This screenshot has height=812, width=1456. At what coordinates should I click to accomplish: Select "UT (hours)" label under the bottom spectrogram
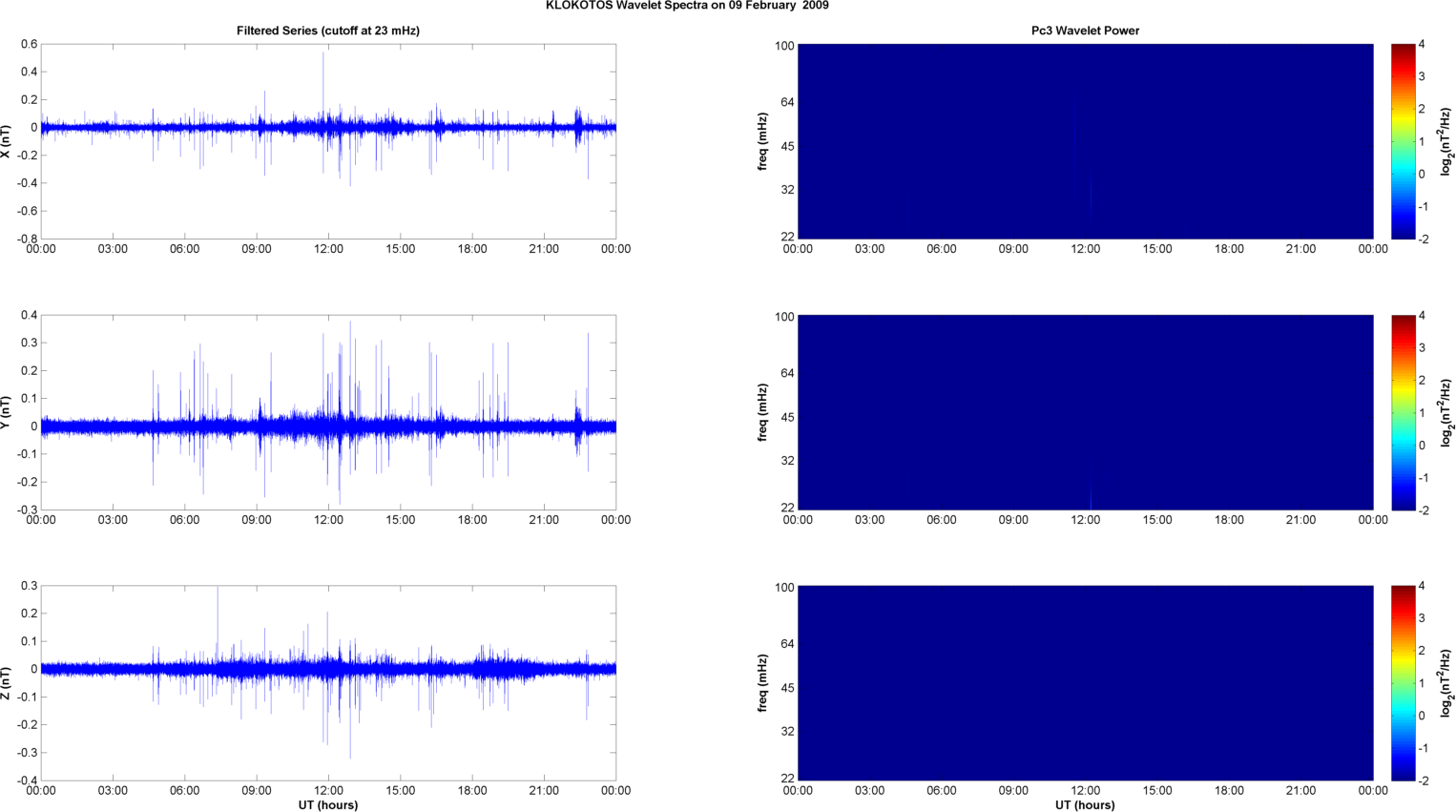1085,805
